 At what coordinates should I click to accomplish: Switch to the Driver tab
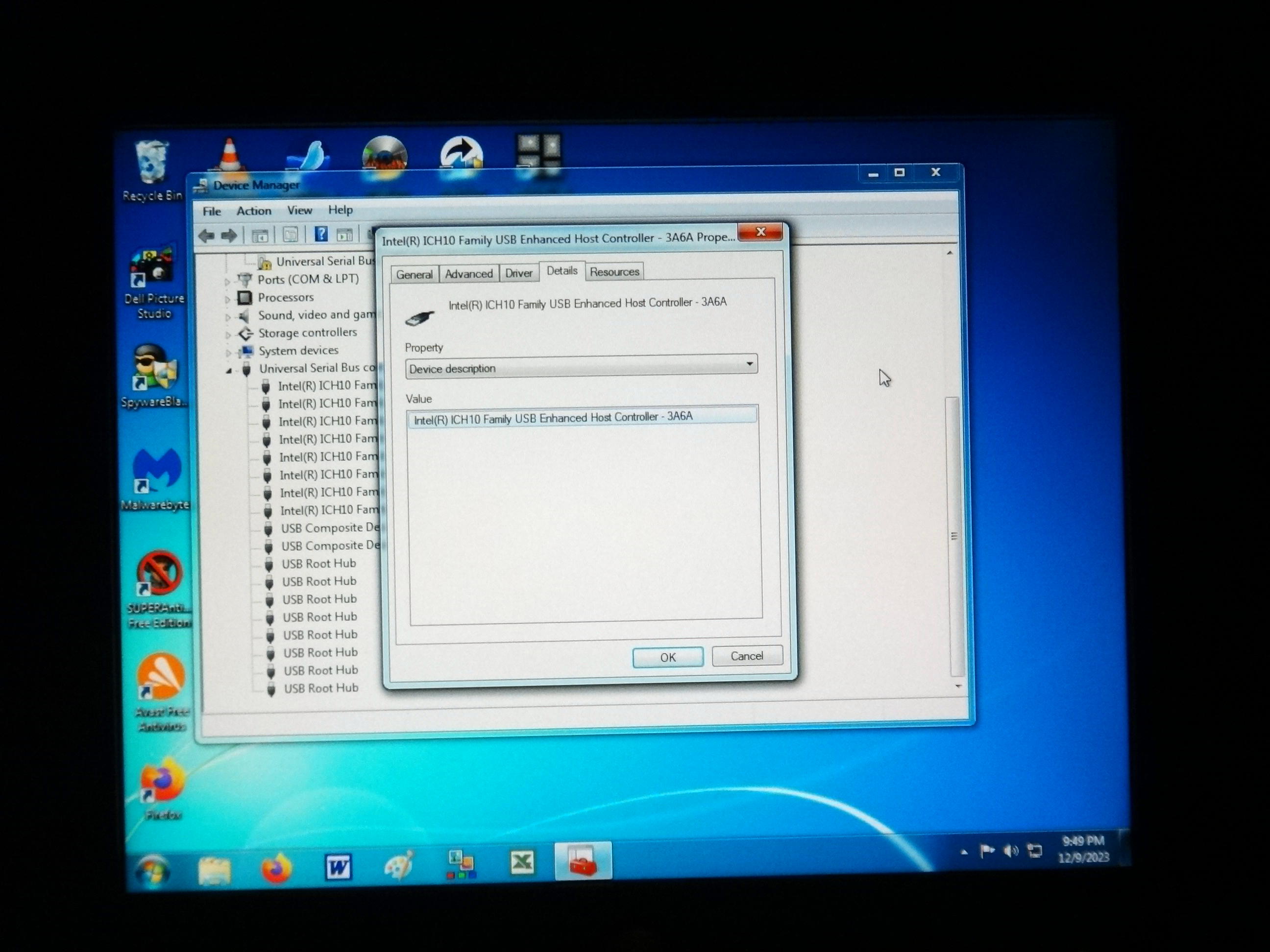(518, 273)
